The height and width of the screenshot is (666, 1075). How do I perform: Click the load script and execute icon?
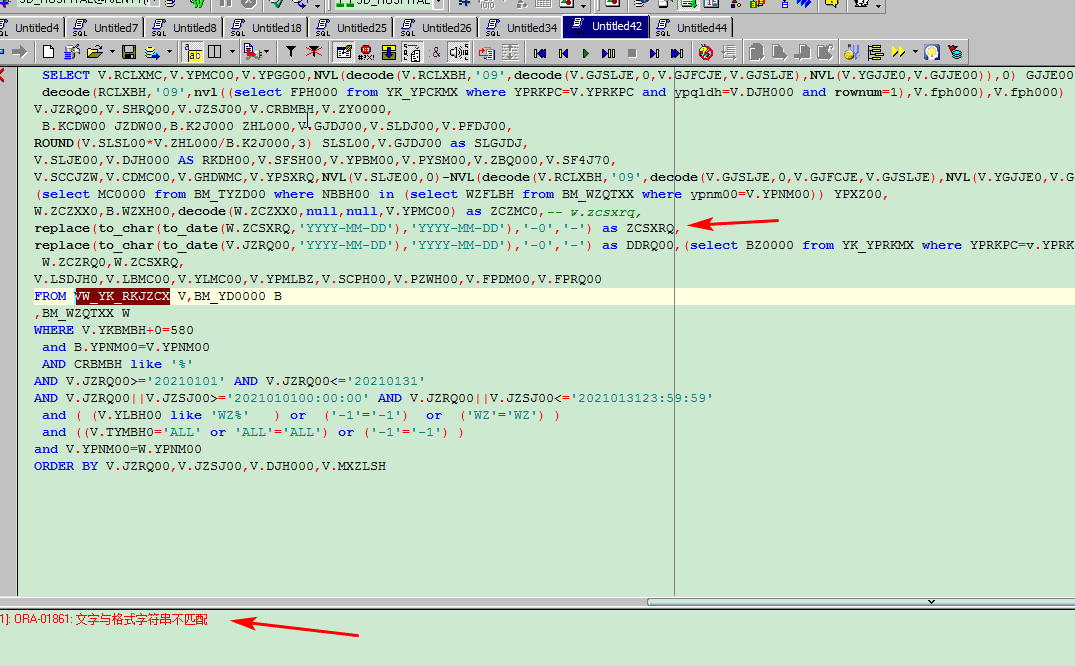pyautogui.click(x=252, y=52)
